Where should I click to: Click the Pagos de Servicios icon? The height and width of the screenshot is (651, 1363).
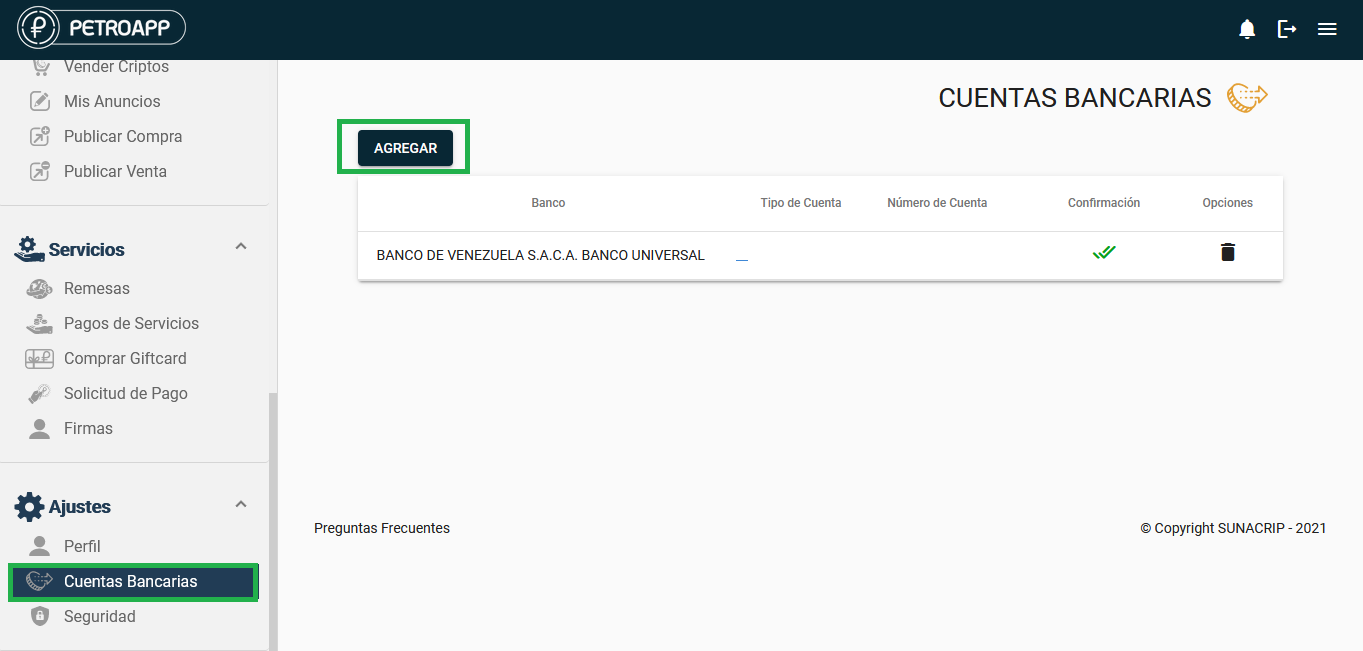[39, 323]
